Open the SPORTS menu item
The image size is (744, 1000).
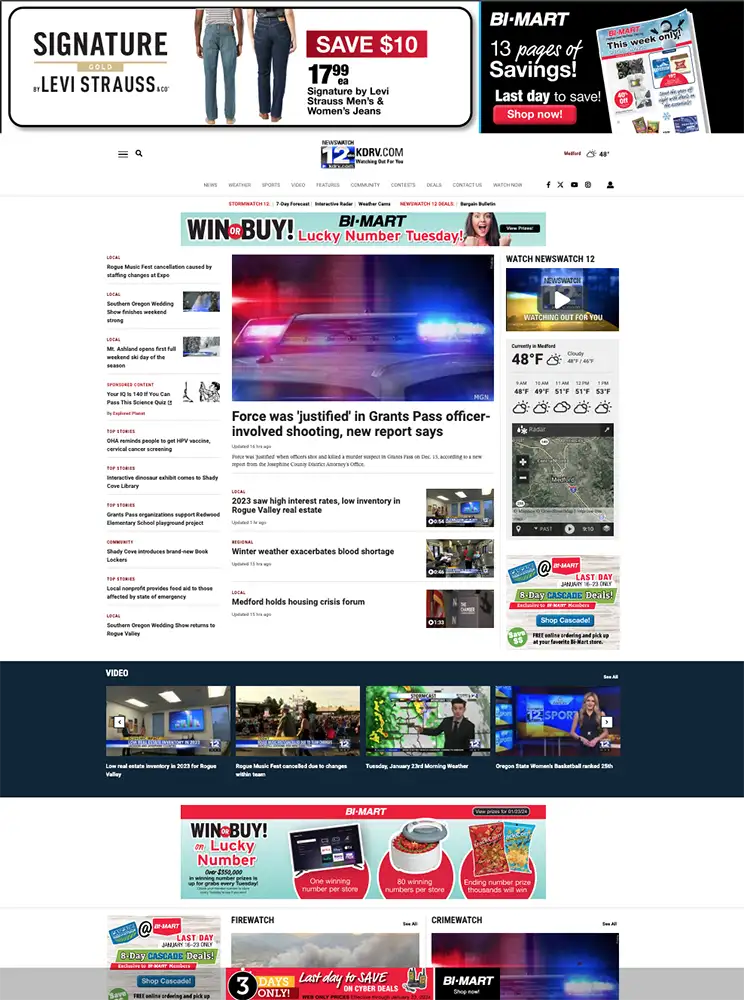[271, 185]
